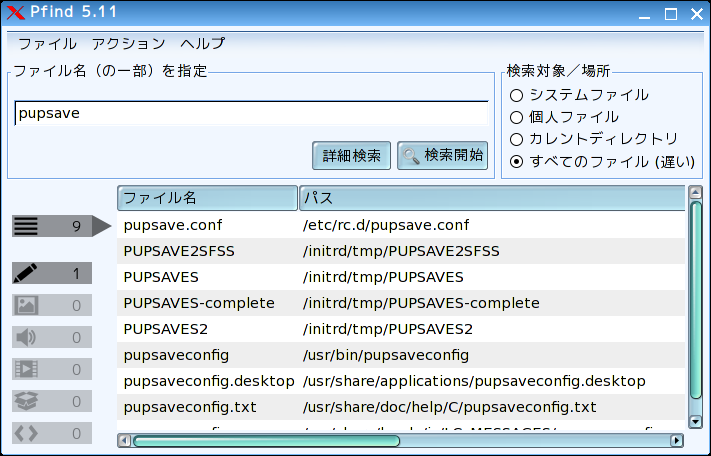Click horizontal scrollbar left arrow
The width and height of the screenshot is (711, 456).
pos(125,441)
